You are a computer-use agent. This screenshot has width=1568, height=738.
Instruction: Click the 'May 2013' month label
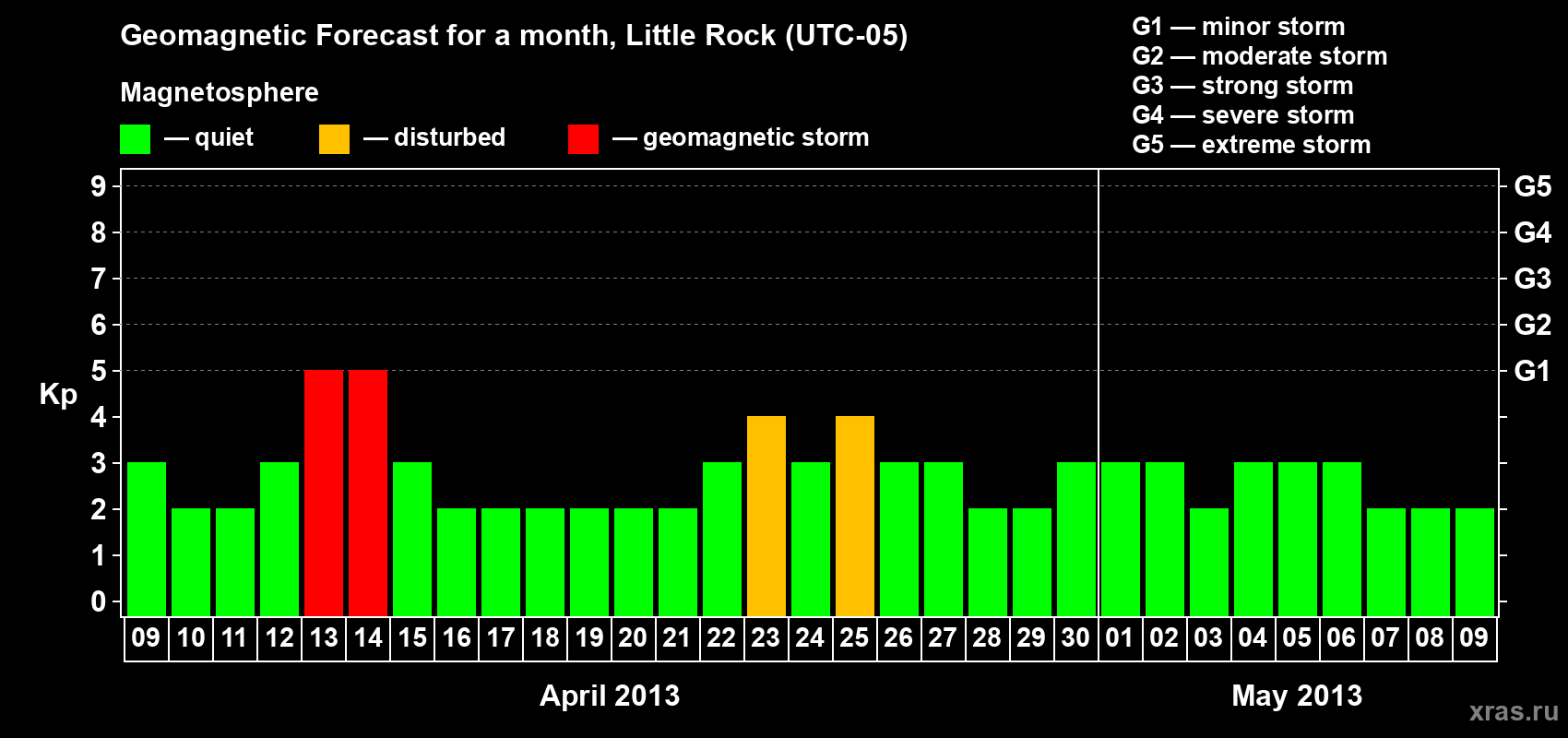point(1297,696)
